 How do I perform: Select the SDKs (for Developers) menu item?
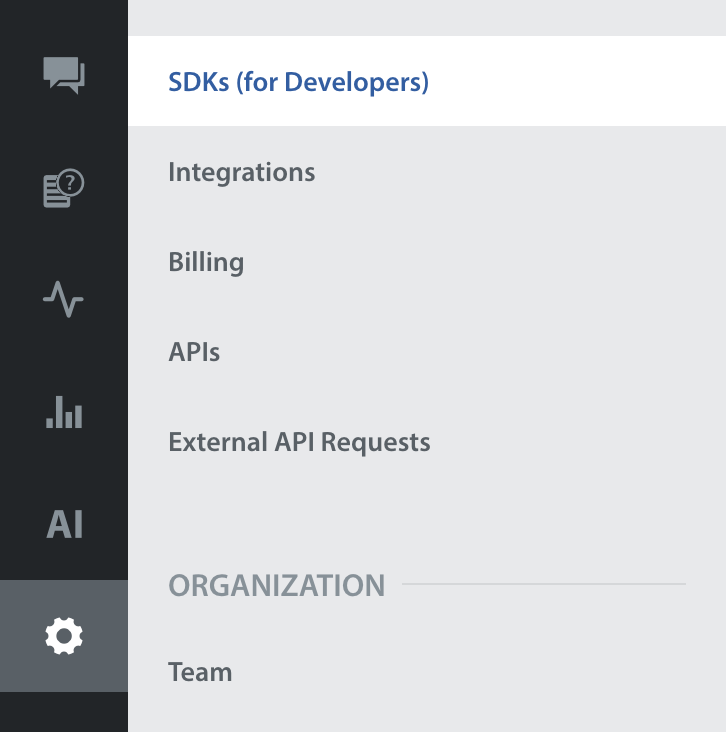pos(298,82)
